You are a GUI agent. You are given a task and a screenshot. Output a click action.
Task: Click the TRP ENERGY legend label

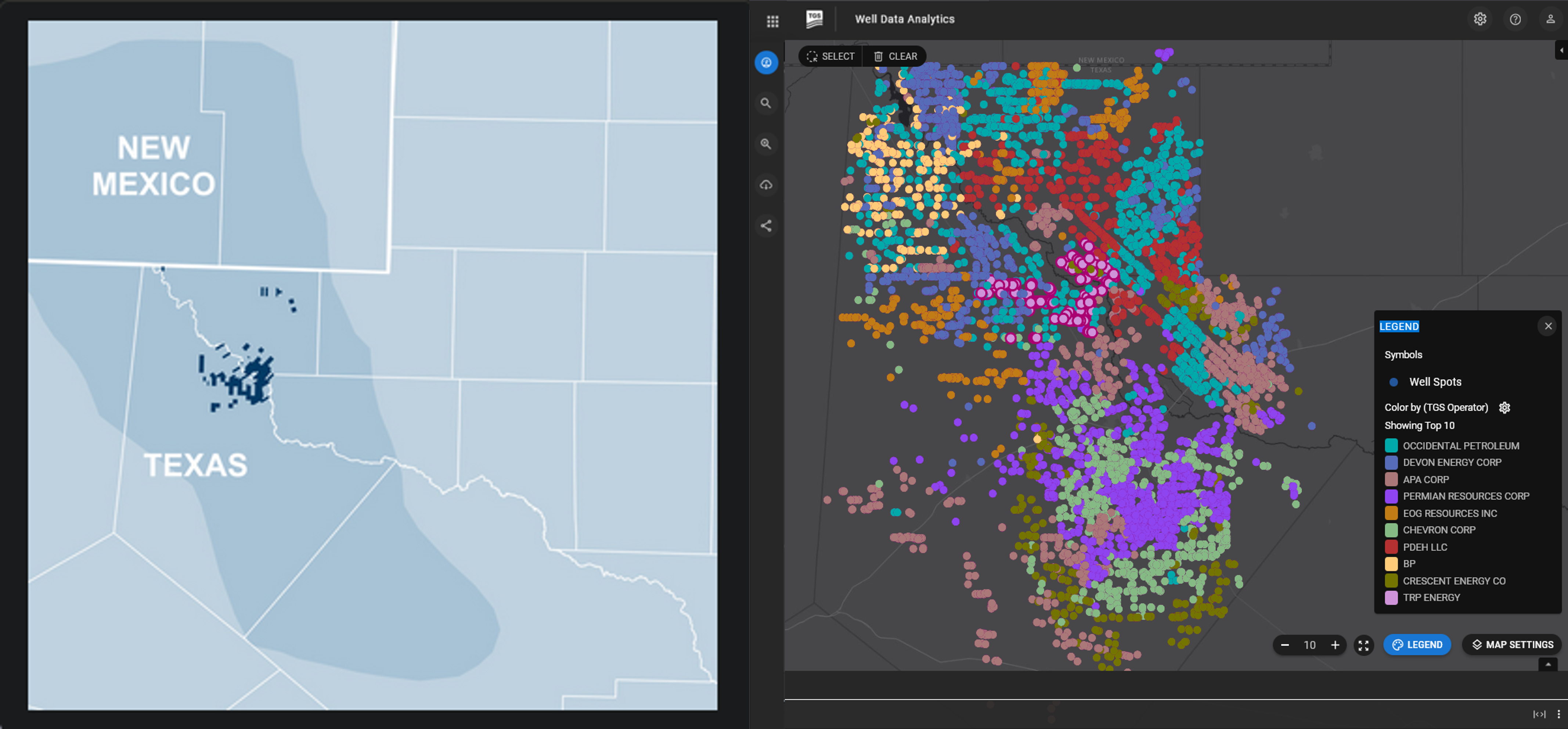[x=1431, y=598]
